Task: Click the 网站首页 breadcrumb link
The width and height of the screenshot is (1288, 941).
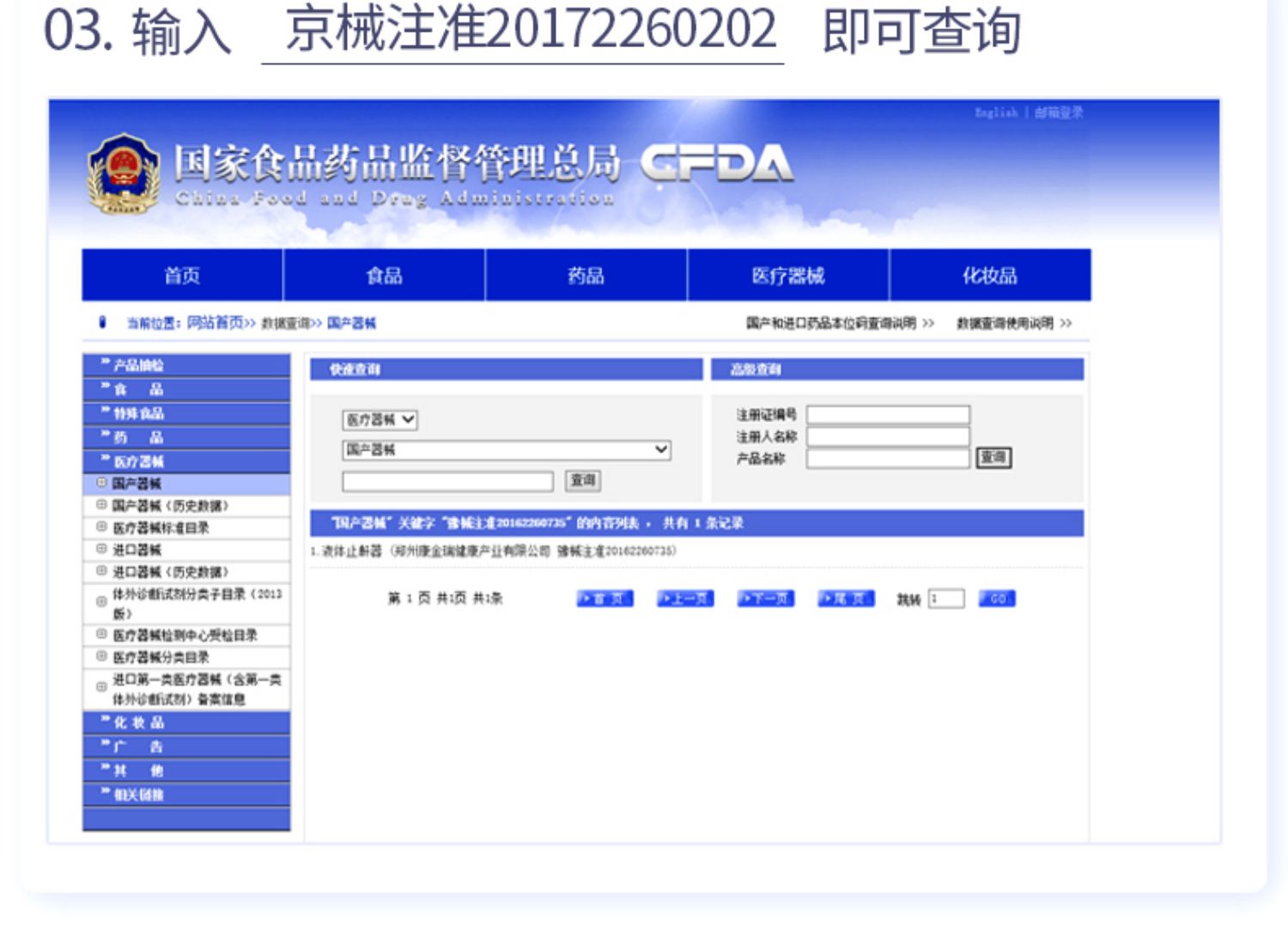Action: click(x=216, y=323)
